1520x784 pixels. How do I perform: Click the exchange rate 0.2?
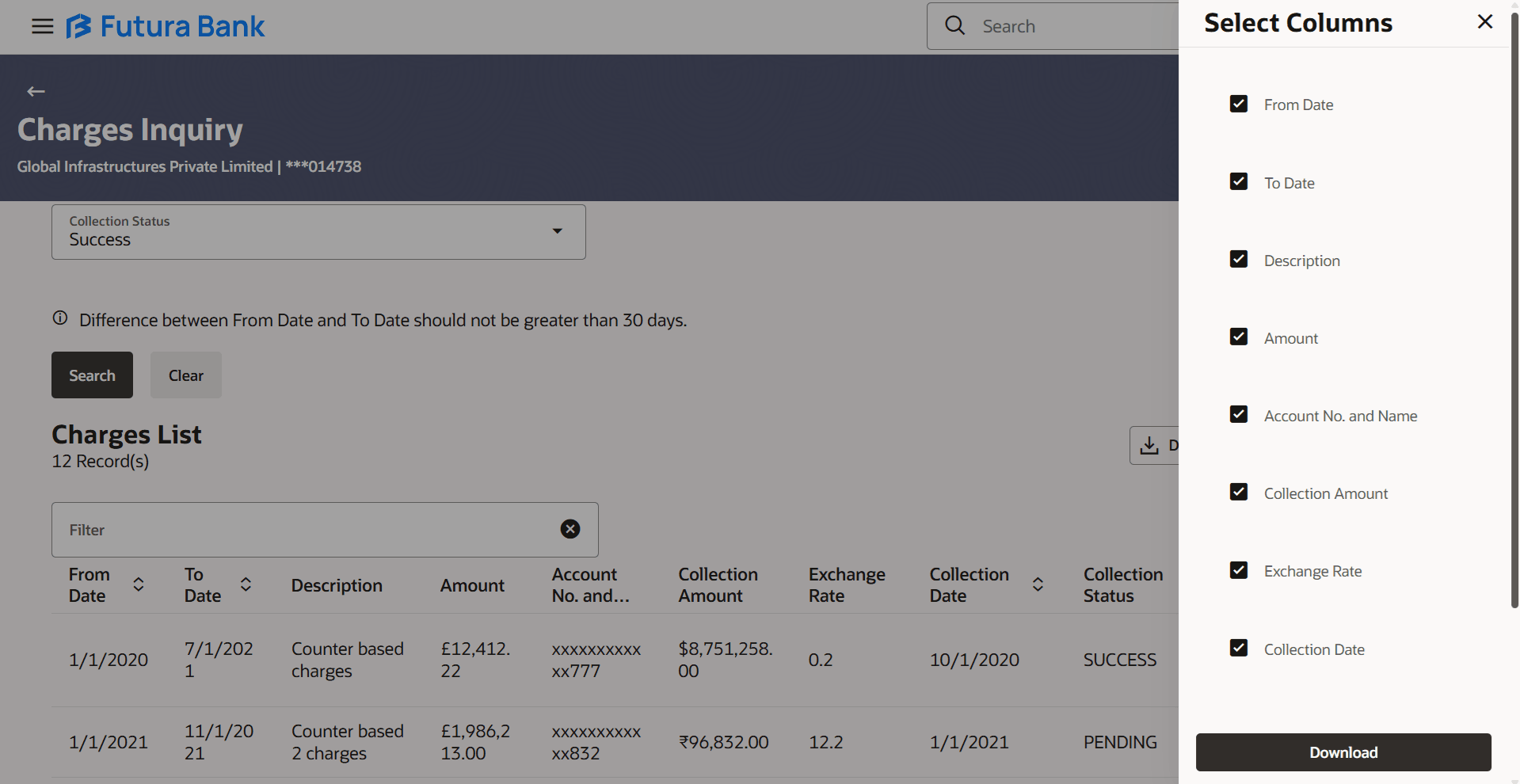(x=821, y=660)
